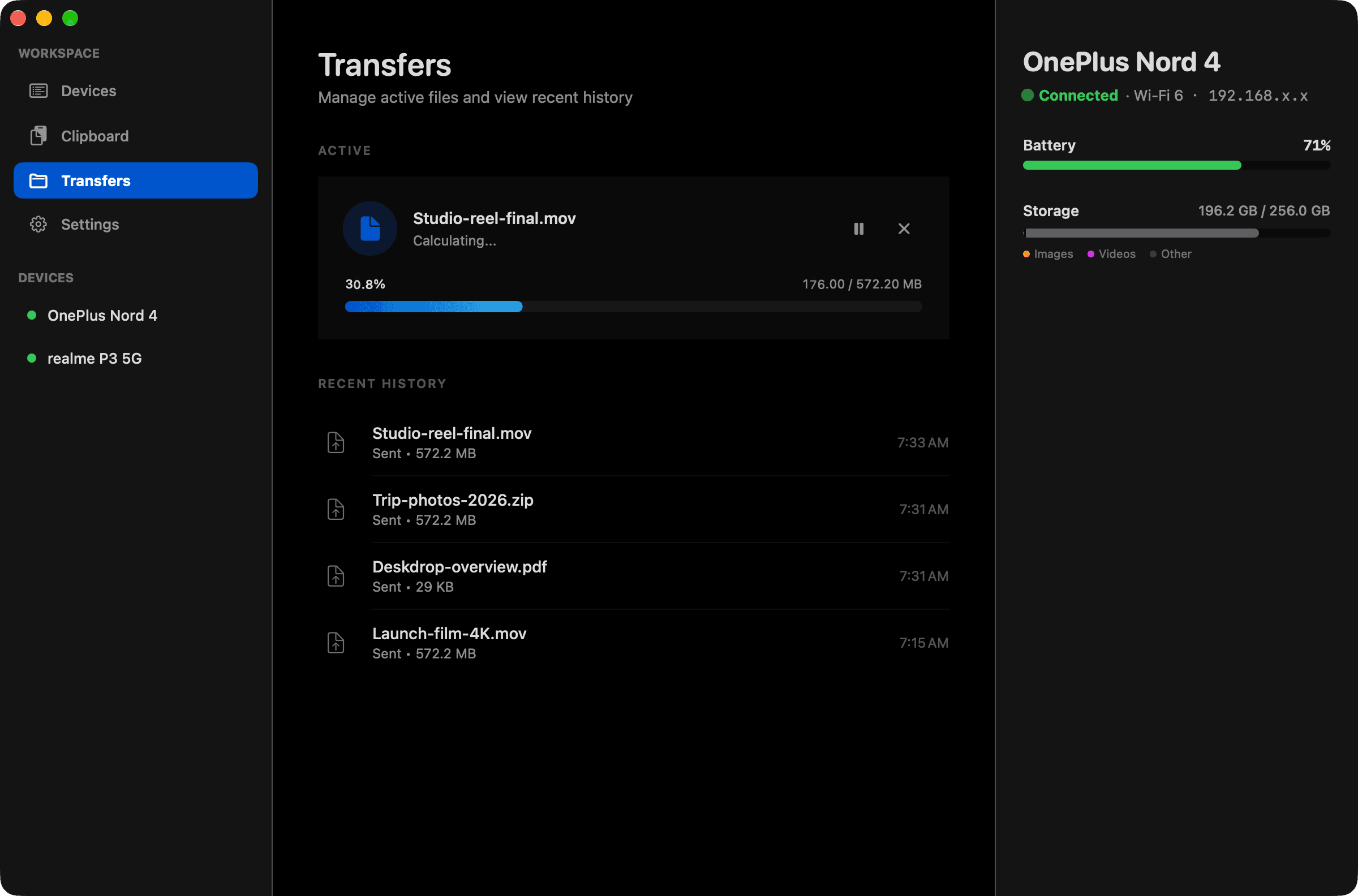The image size is (1358, 896).
Task: Open Trip-photos-2026.zip history entry
Action: click(x=633, y=509)
